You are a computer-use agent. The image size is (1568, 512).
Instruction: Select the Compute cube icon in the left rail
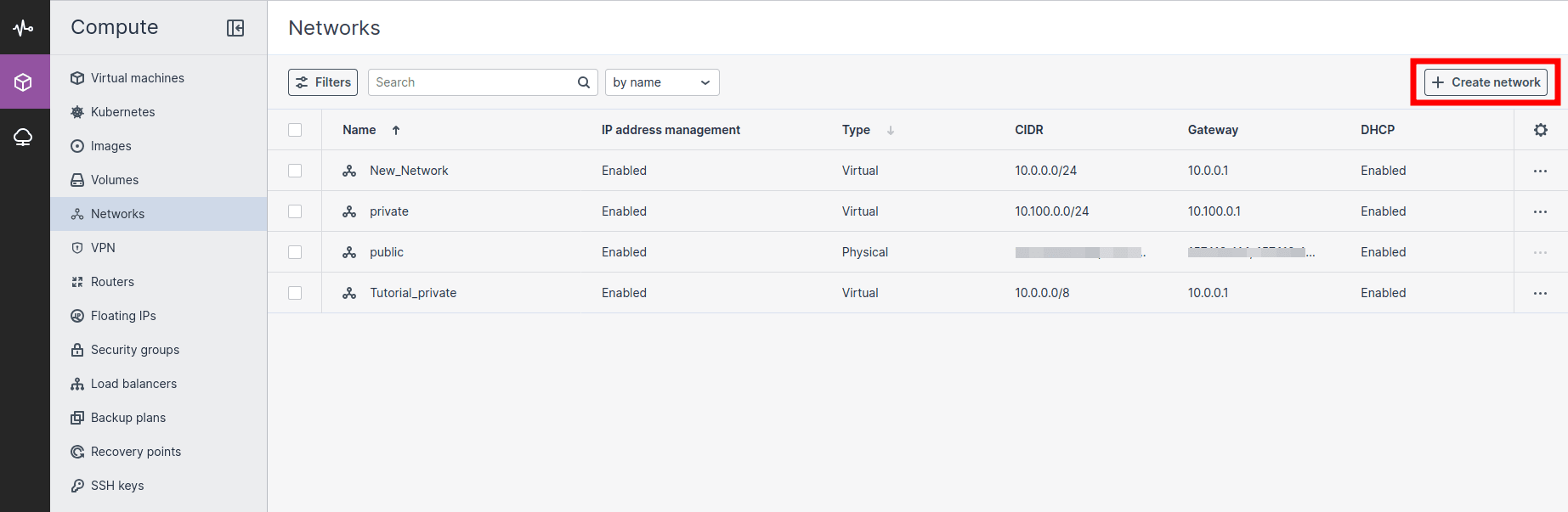pos(24,82)
